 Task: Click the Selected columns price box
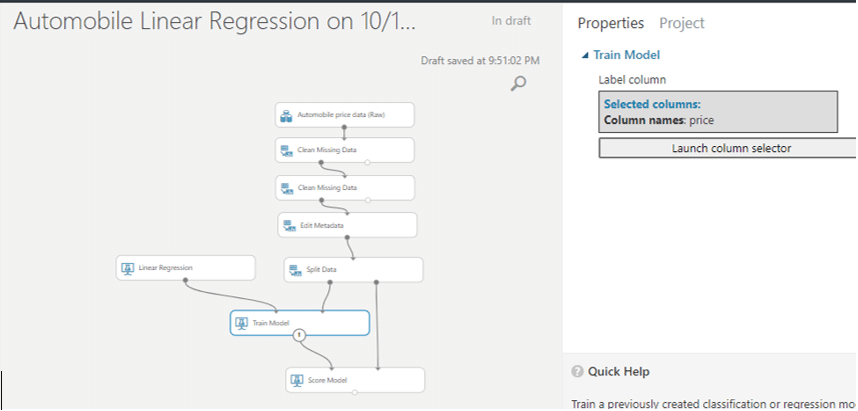719,112
